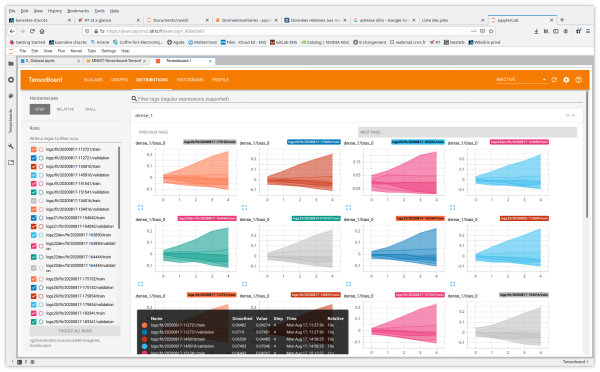Select the RELATIVE horizontal axis option
The image size is (600, 372).
click(65, 109)
